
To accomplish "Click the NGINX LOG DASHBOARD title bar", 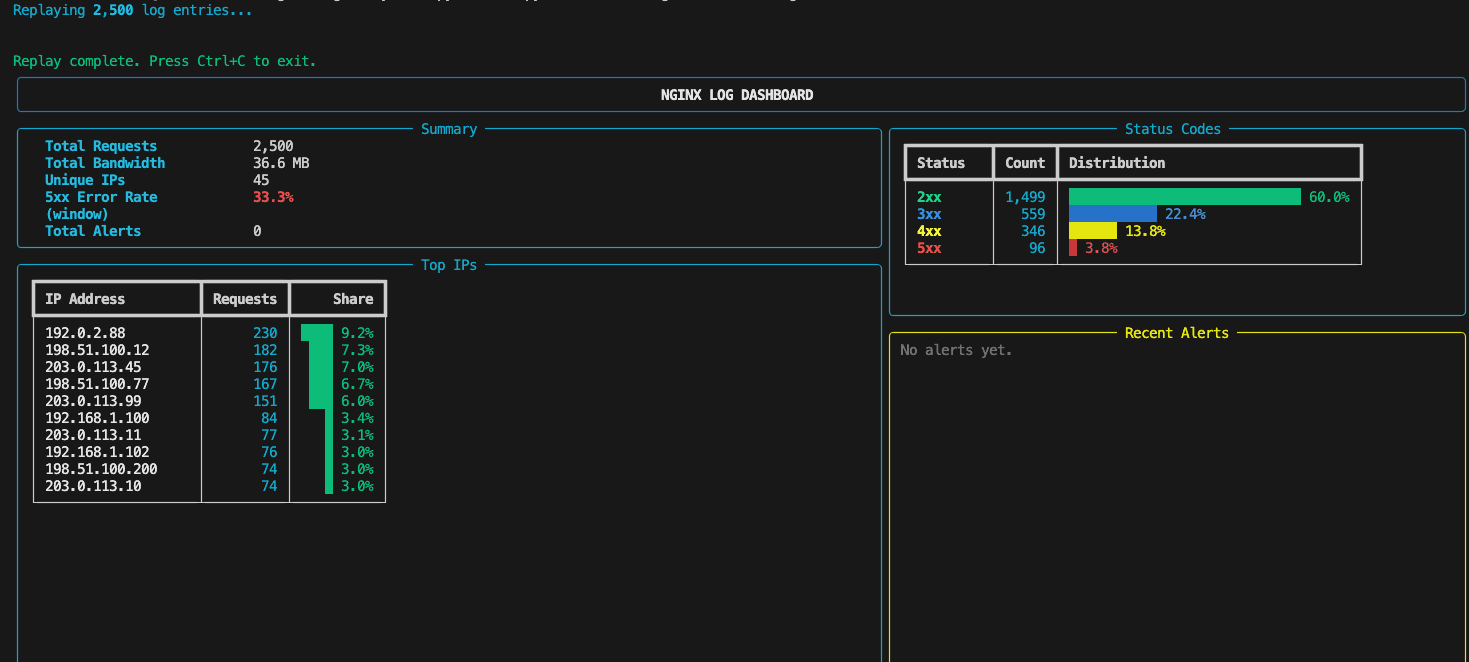I will coord(736,94).
